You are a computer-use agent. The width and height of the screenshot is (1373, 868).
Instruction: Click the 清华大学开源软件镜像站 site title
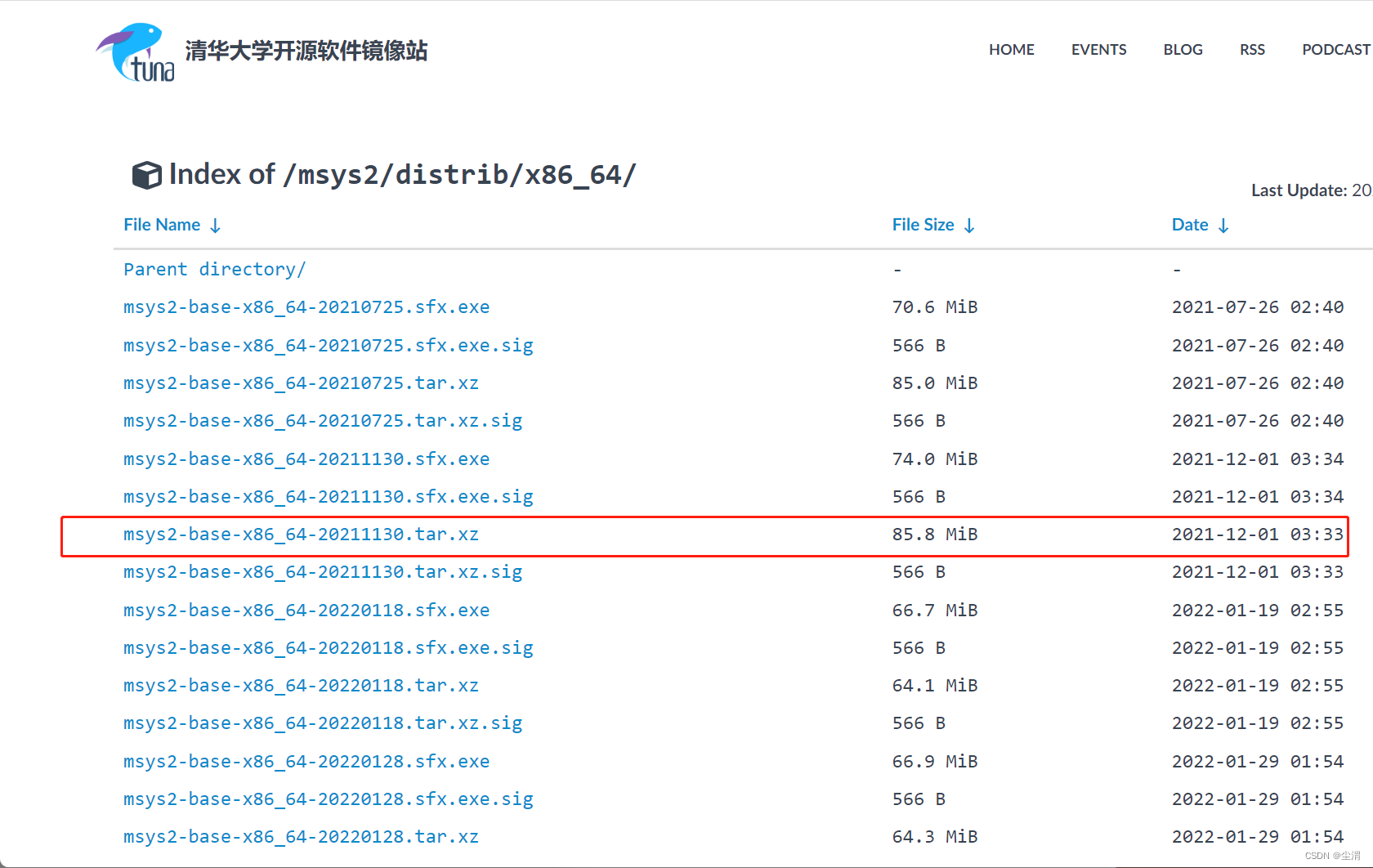coord(306,51)
